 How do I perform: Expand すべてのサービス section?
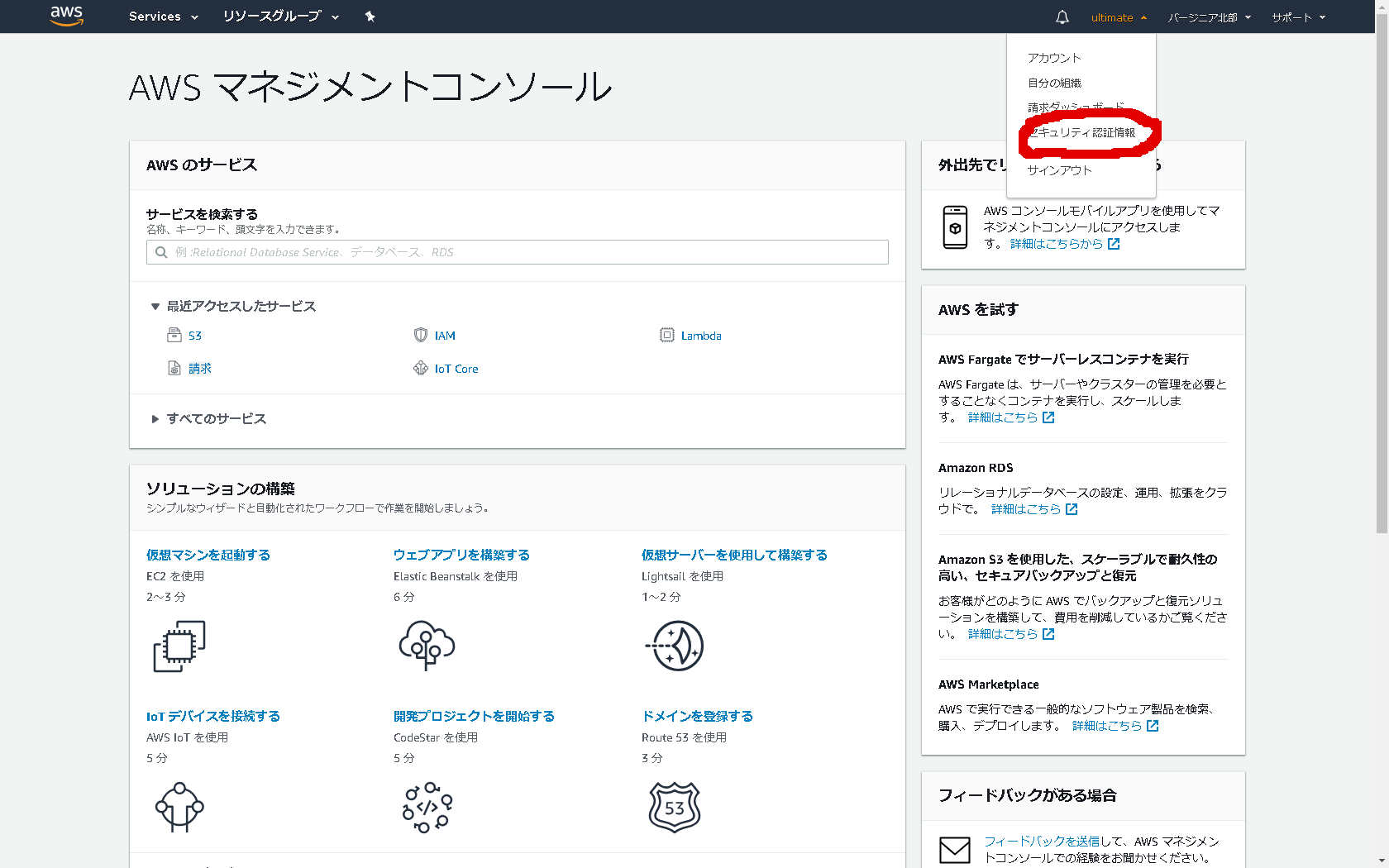[x=208, y=419]
